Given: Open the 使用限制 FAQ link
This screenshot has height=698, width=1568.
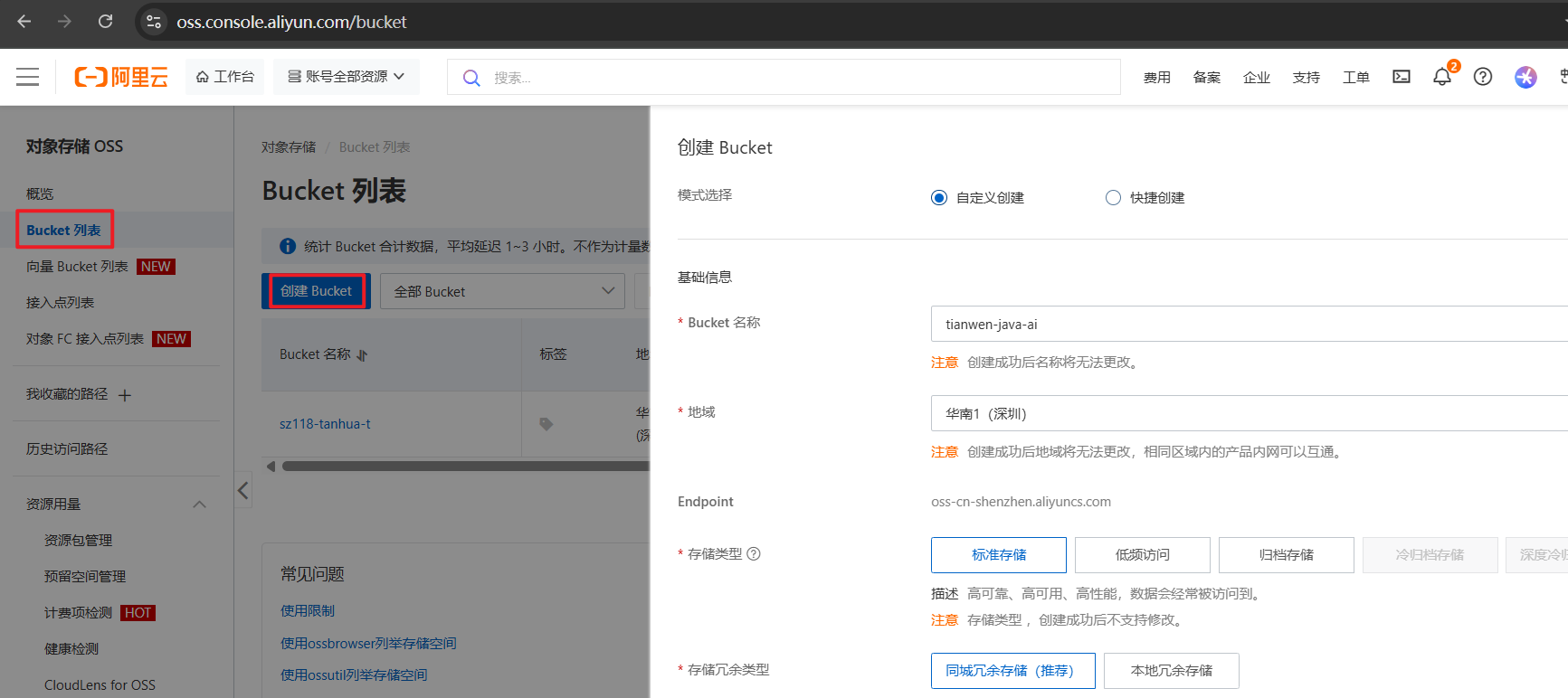Looking at the screenshot, I should click(307, 610).
